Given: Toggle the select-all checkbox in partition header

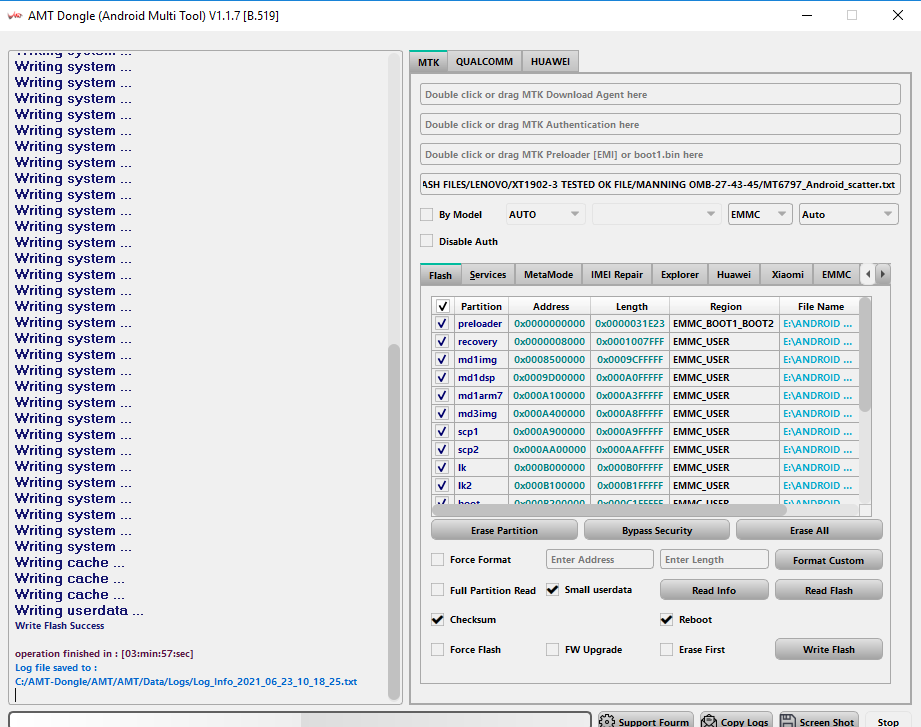Looking at the screenshot, I should pyautogui.click(x=442, y=306).
